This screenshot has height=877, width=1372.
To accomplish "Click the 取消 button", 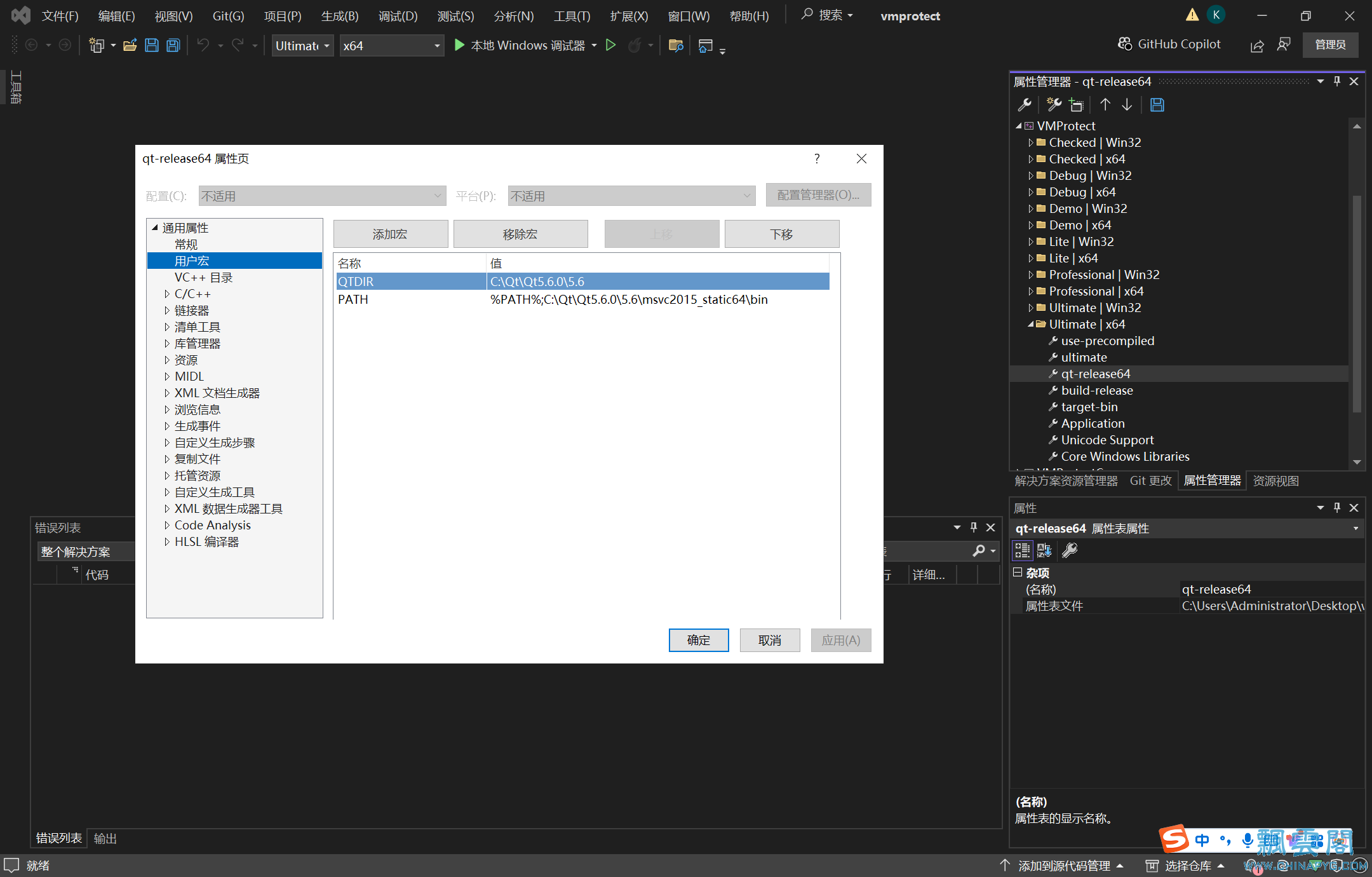I will (770, 640).
